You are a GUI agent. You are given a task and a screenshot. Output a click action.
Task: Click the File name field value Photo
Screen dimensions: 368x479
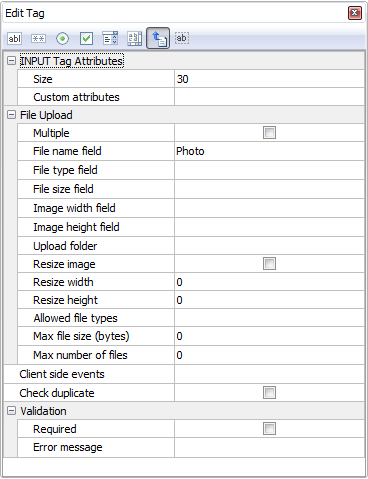(x=190, y=151)
